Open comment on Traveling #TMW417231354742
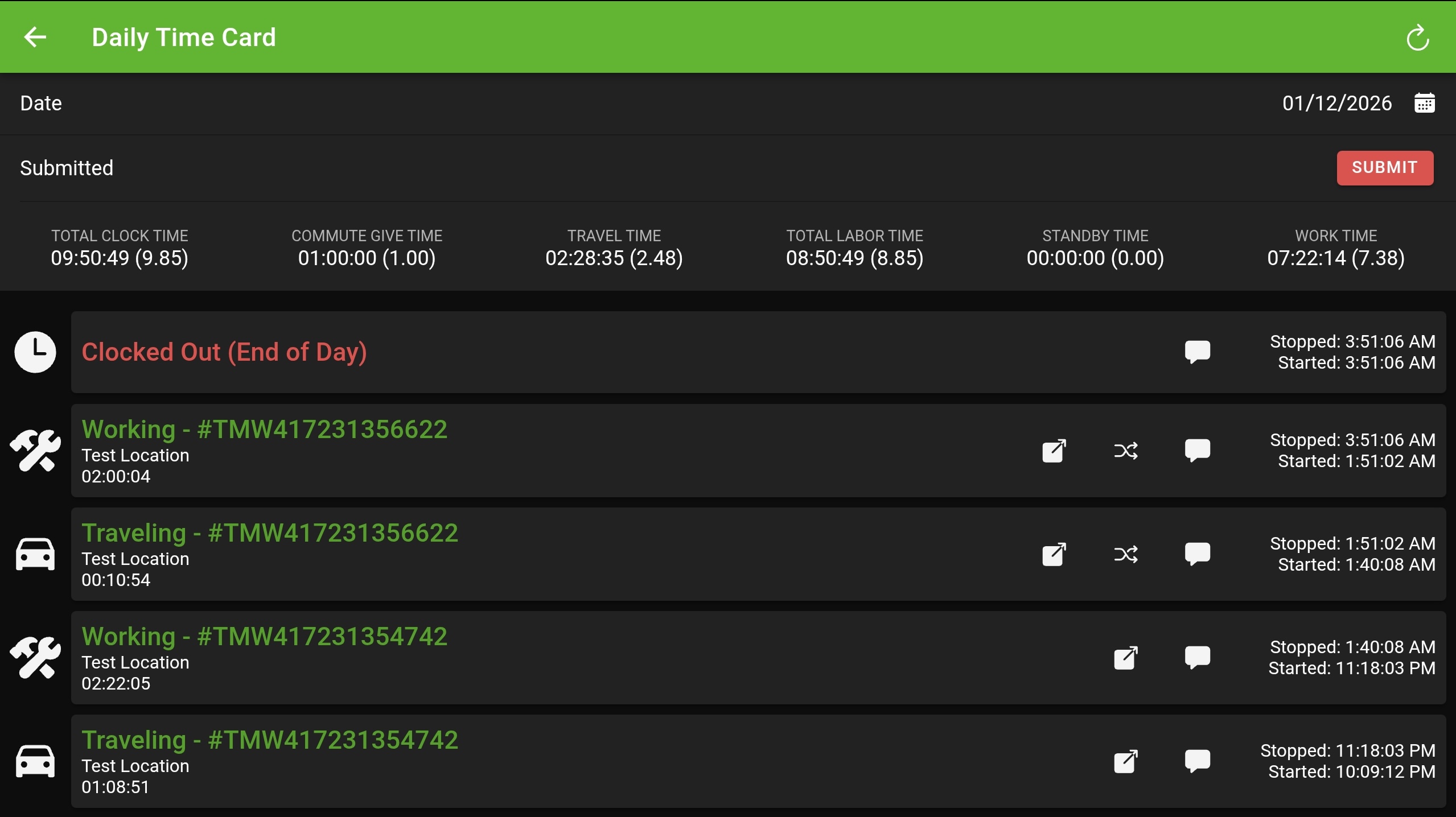Image resolution: width=1456 pixels, height=817 pixels. point(1197,761)
